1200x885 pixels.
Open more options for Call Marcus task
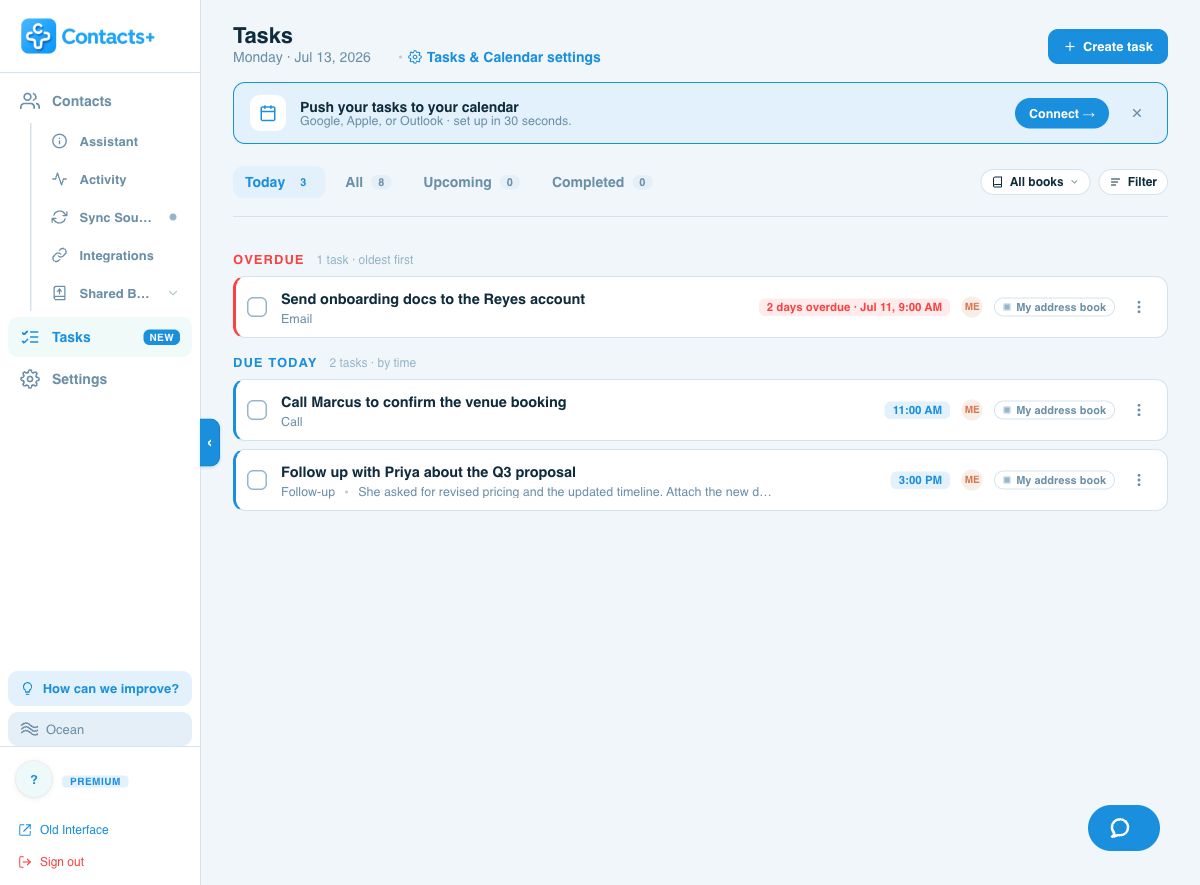[x=1139, y=410]
